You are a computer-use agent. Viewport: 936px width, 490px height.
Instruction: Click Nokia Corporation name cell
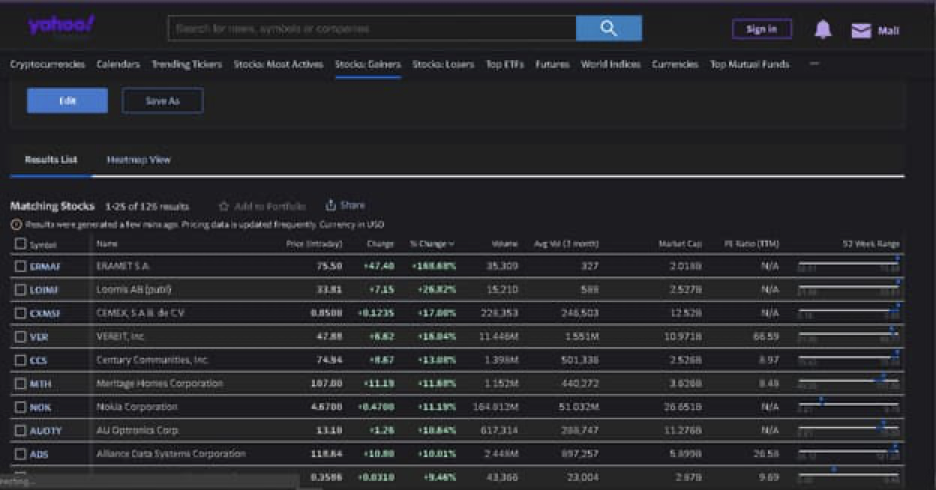point(137,406)
